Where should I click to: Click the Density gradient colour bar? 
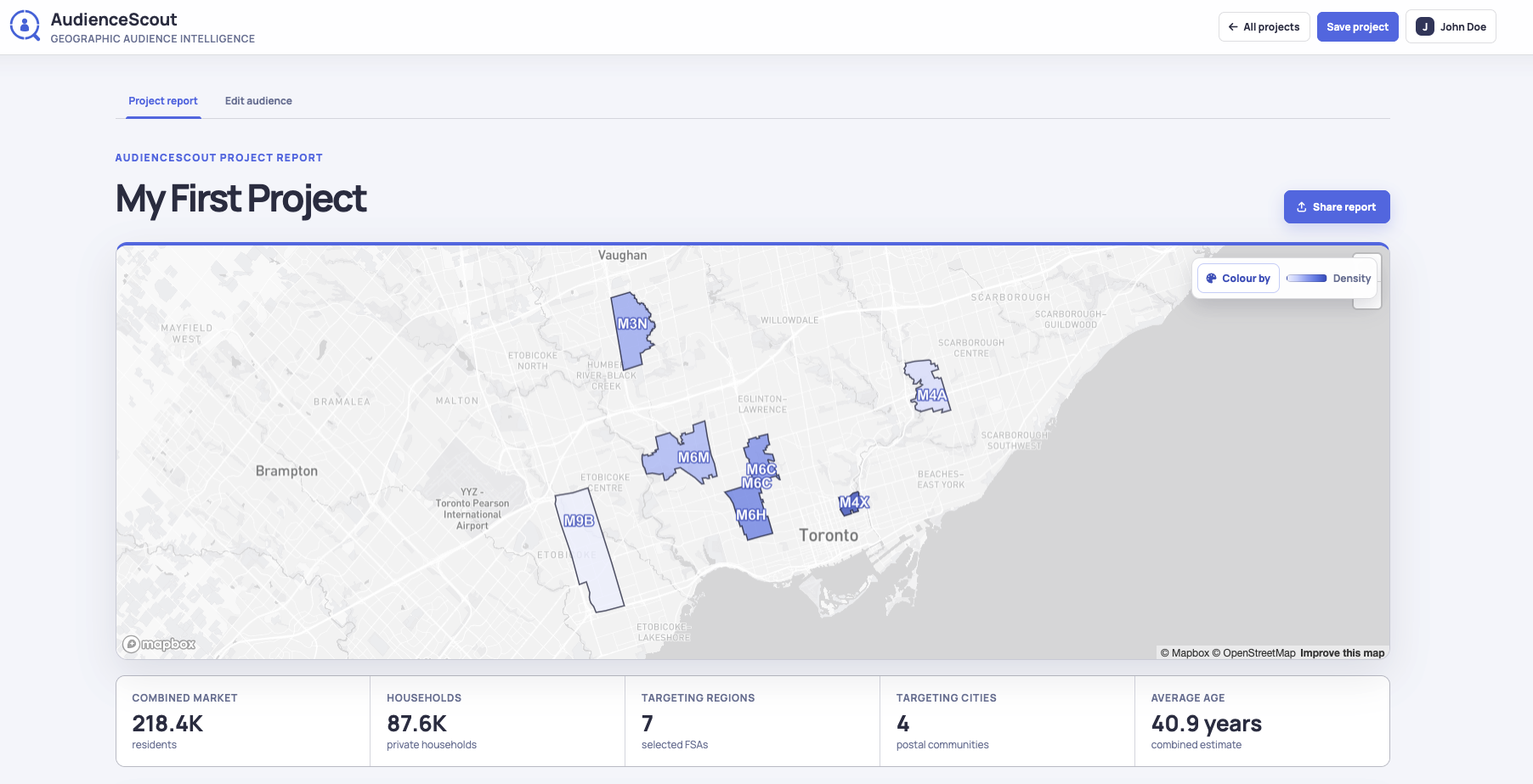[x=1306, y=279]
